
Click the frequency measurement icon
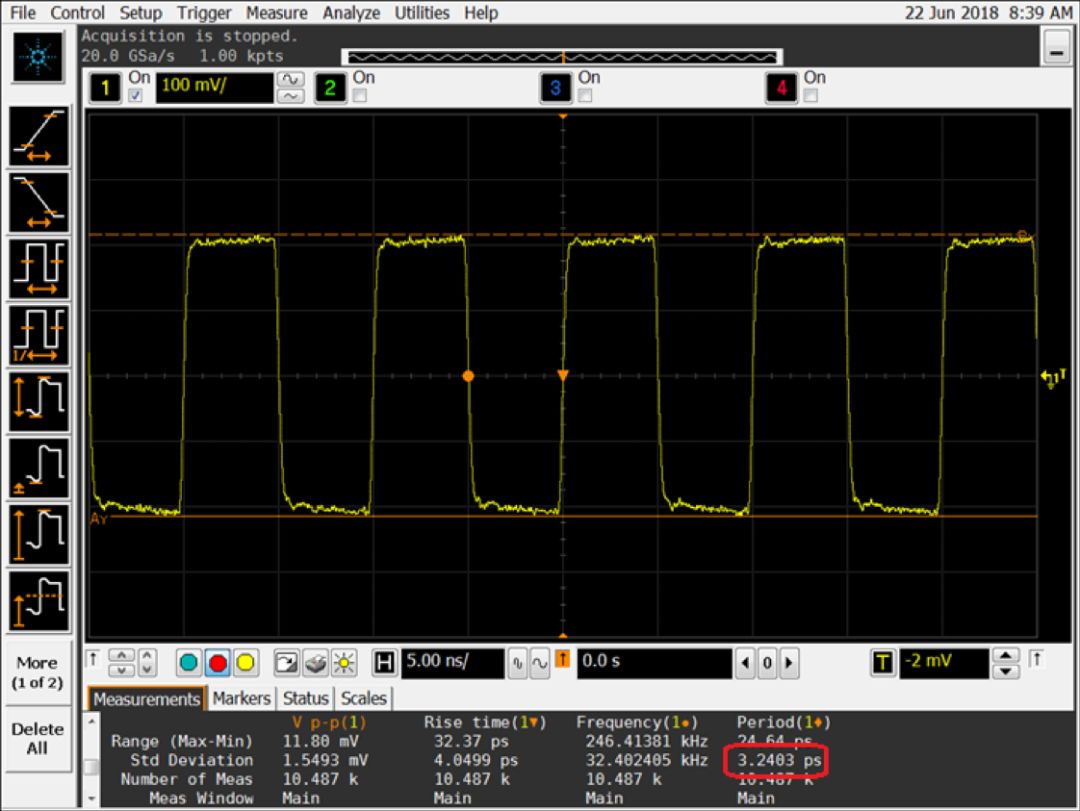39,335
